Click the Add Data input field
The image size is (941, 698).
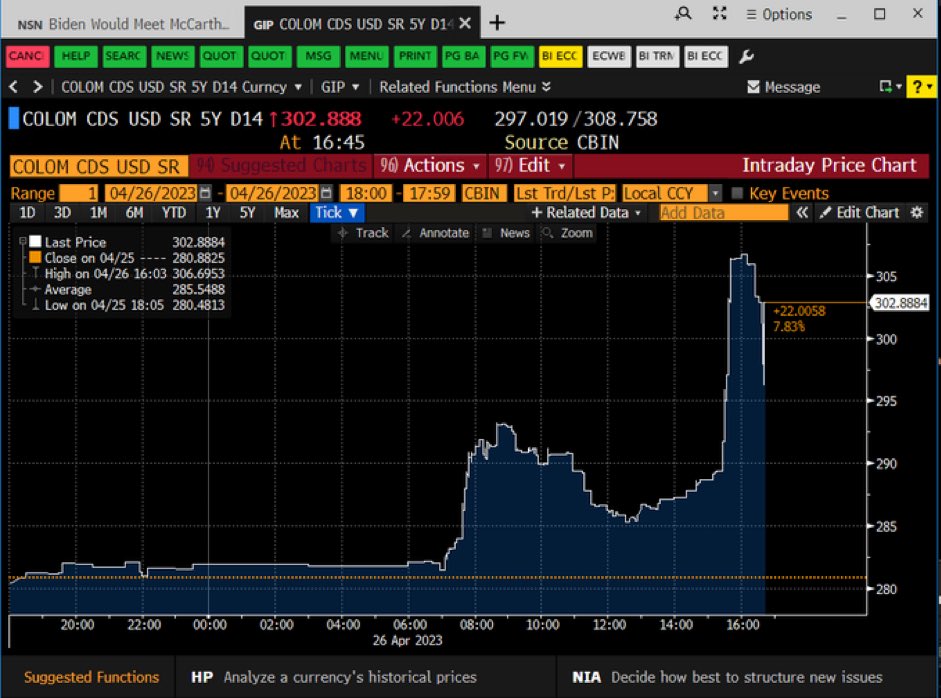coord(723,212)
